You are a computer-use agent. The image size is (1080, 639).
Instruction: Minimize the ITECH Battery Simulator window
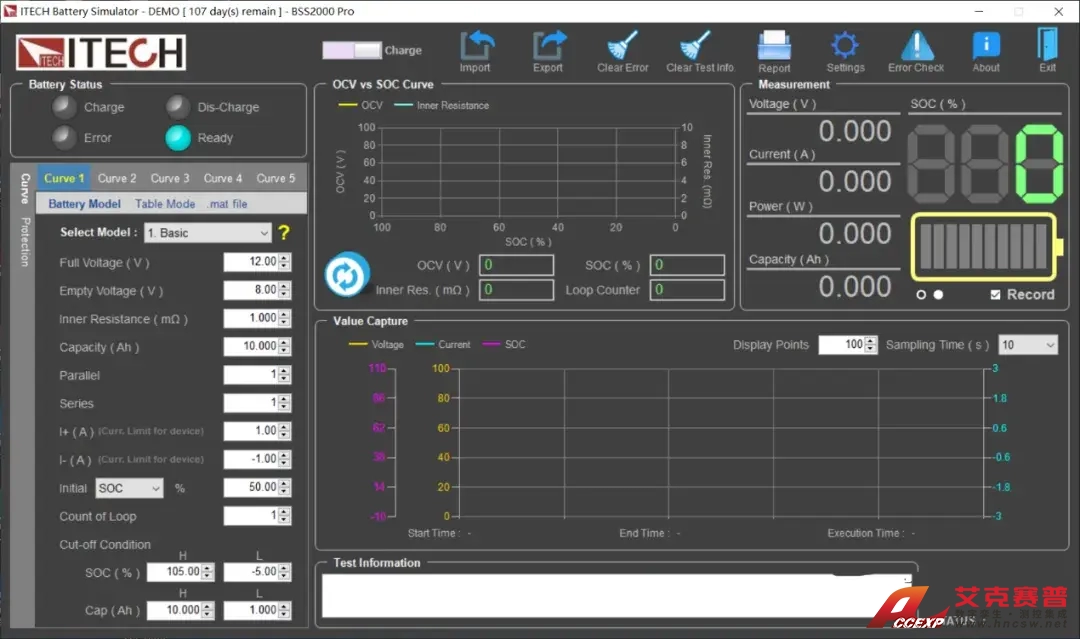(979, 11)
